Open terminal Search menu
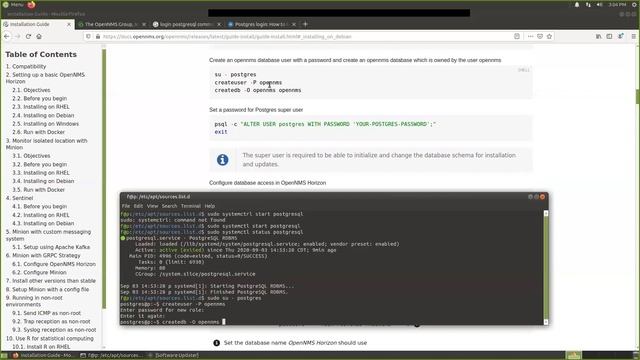The height and width of the screenshot is (360, 640). 169,206
